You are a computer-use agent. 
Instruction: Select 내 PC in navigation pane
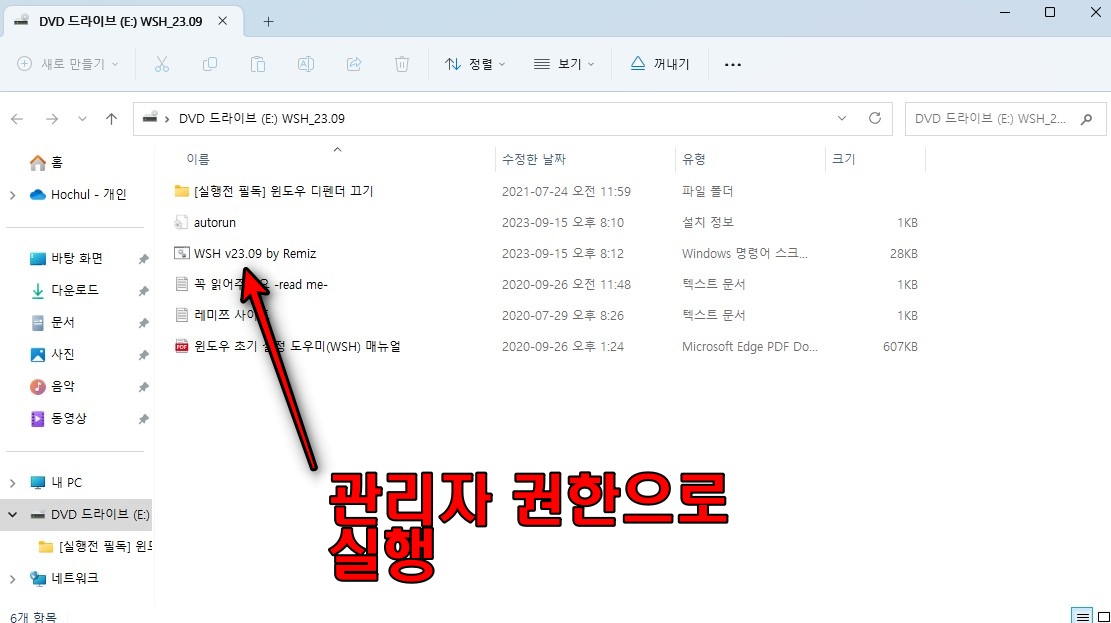click(x=56, y=483)
